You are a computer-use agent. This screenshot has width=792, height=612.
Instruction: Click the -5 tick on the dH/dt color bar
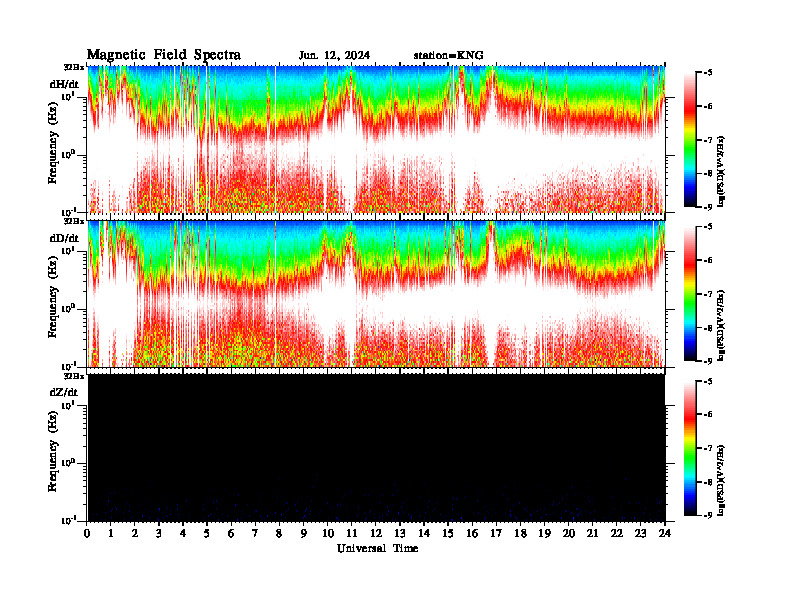click(708, 73)
